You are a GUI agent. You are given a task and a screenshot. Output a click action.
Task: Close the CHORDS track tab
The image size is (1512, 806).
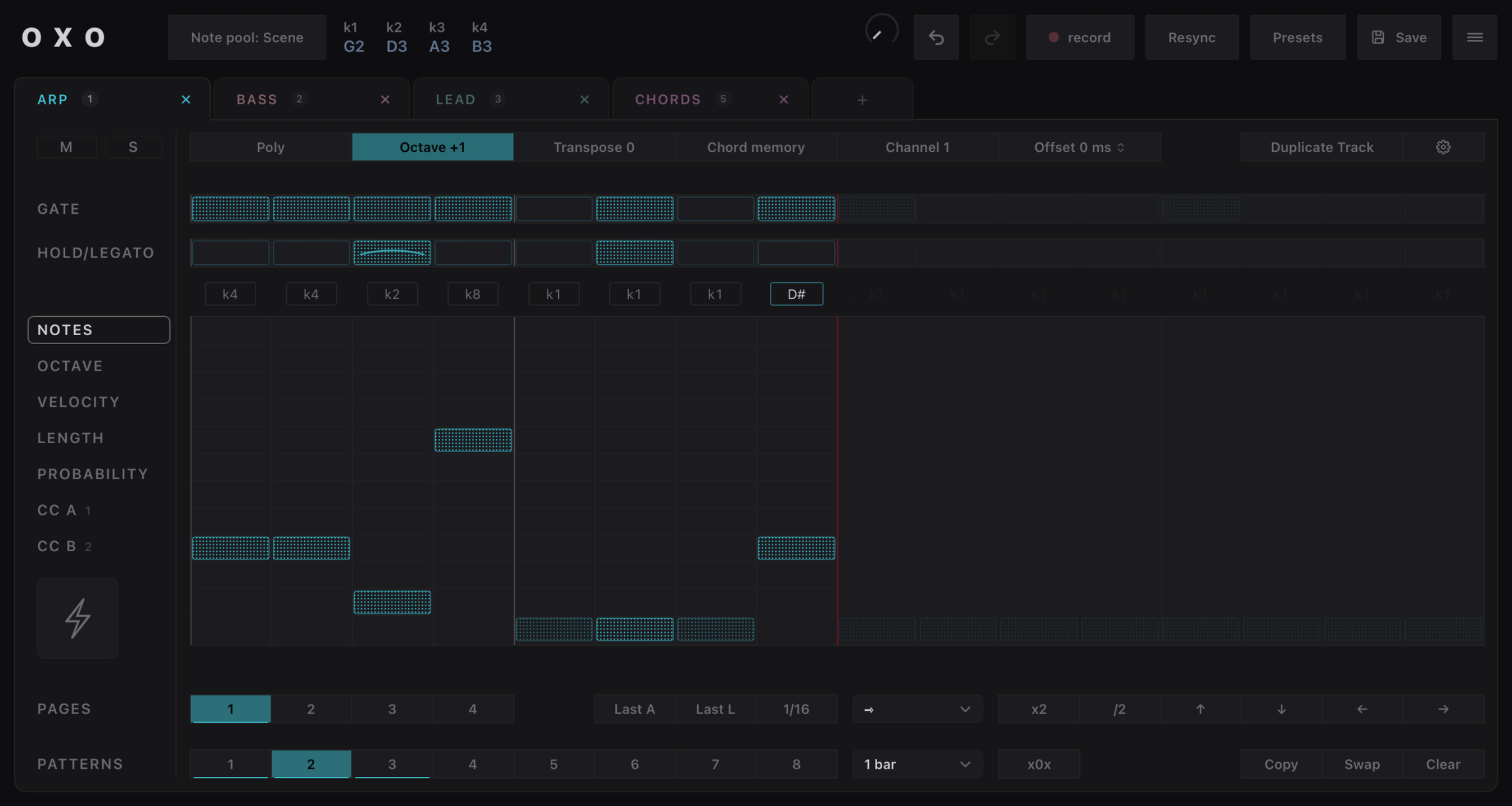pos(784,99)
